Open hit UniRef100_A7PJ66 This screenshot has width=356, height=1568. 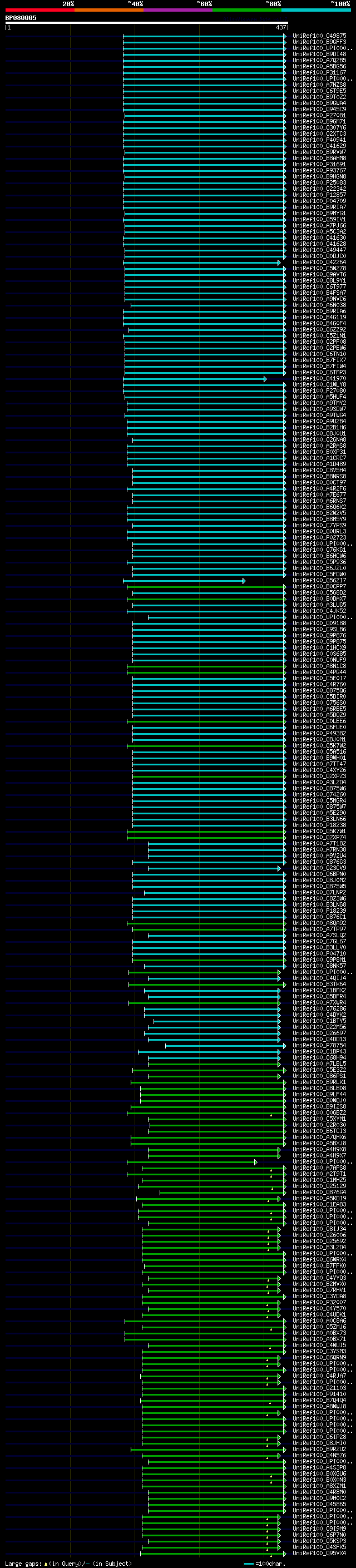(319, 226)
